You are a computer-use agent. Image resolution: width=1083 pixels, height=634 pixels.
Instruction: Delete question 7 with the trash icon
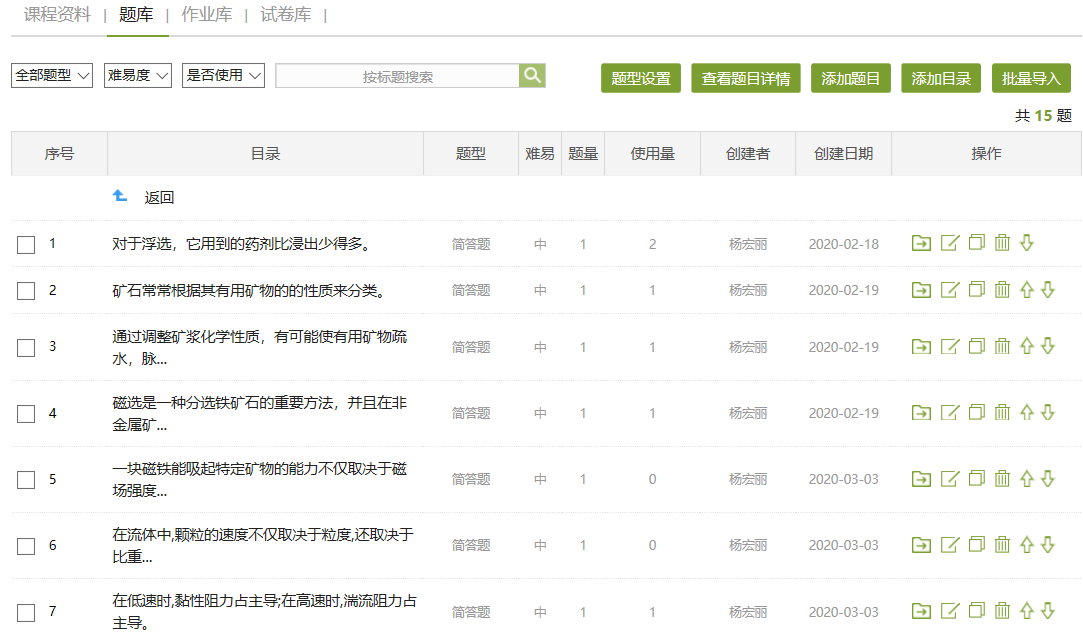tap(1002, 611)
